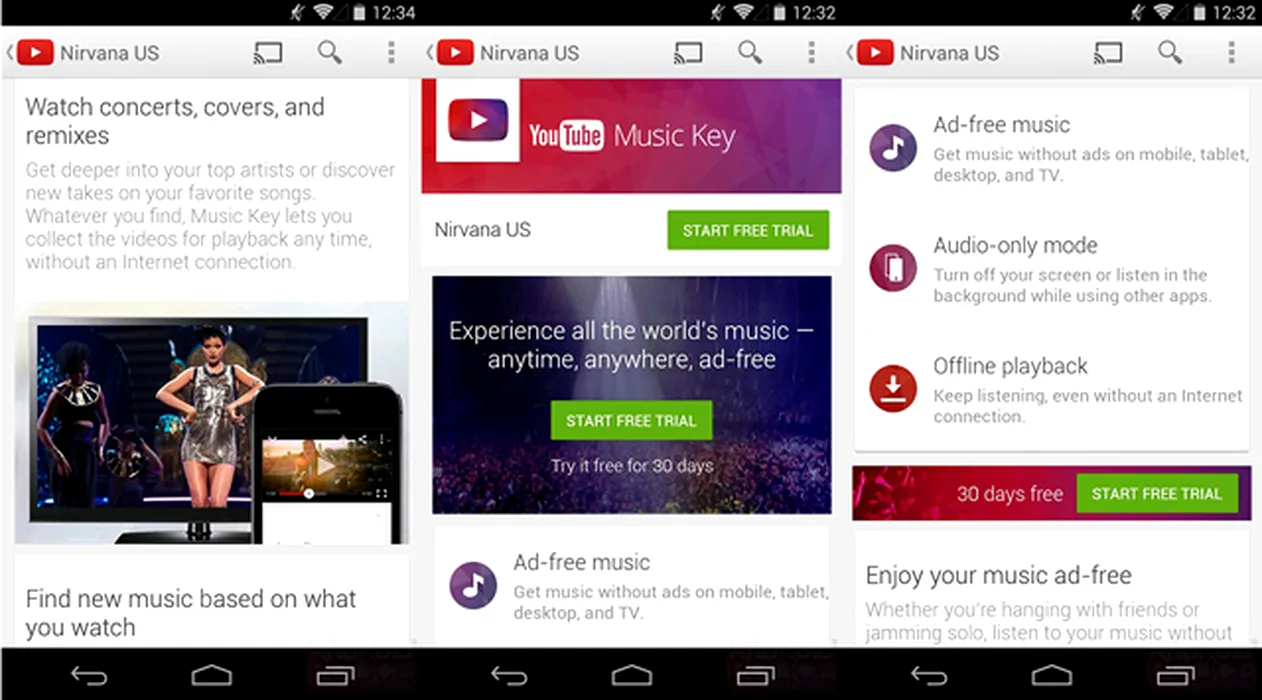Tap Android Home button in the right screen
Image resolution: width=1262 pixels, height=700 pixels.
[1051, 677]
